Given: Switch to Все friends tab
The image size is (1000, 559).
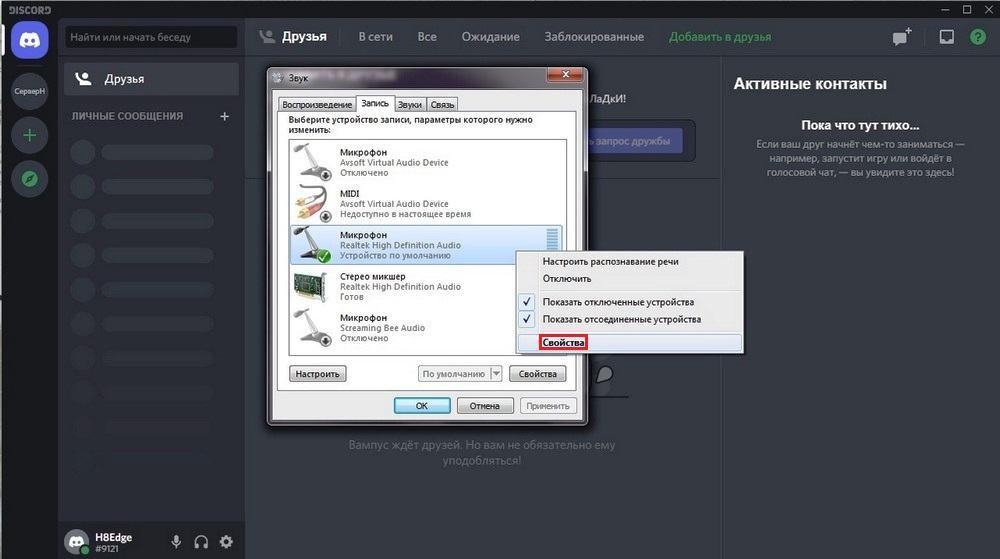Looking at the screenshot, I should point(427,37).
